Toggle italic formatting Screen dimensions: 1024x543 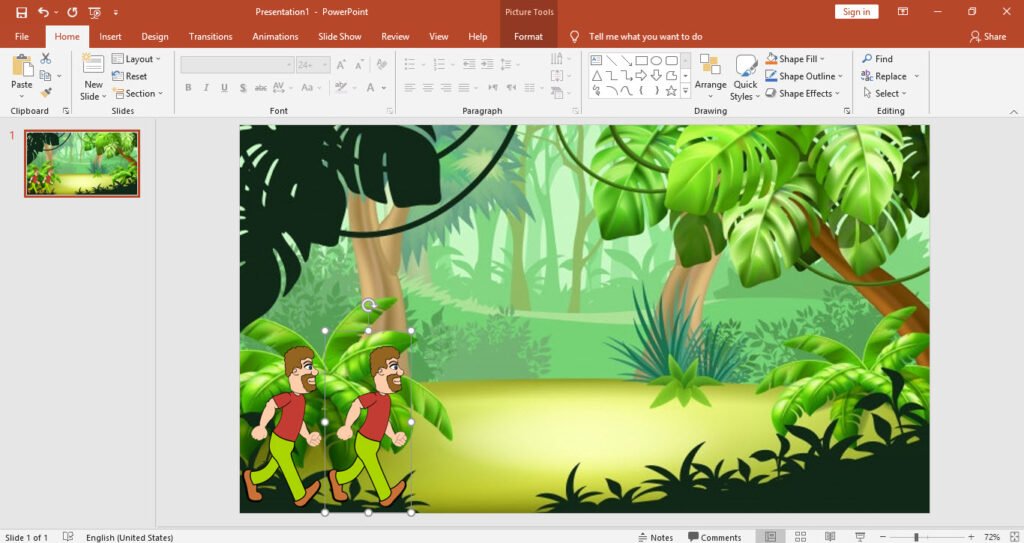(x=206, y=88)
